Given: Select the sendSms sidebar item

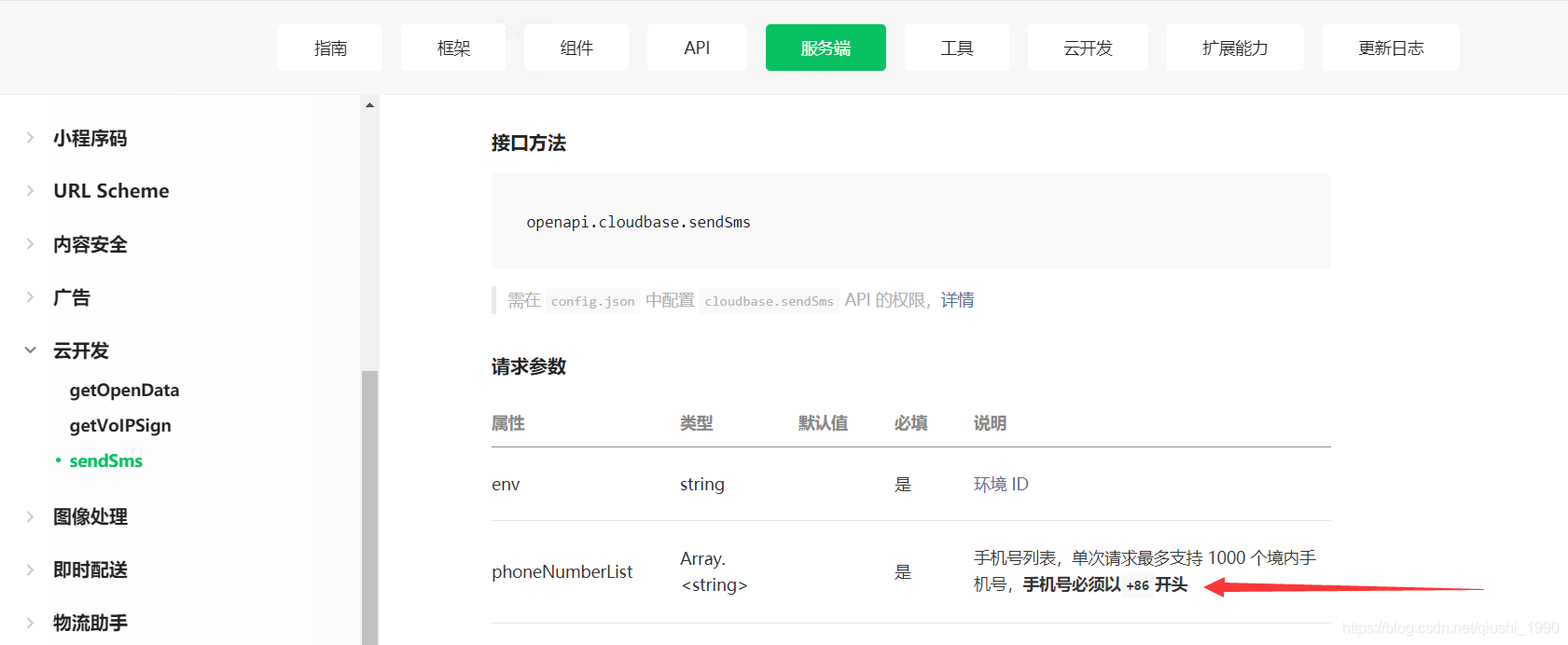Looking at the screenshot, I should [105, 461].
